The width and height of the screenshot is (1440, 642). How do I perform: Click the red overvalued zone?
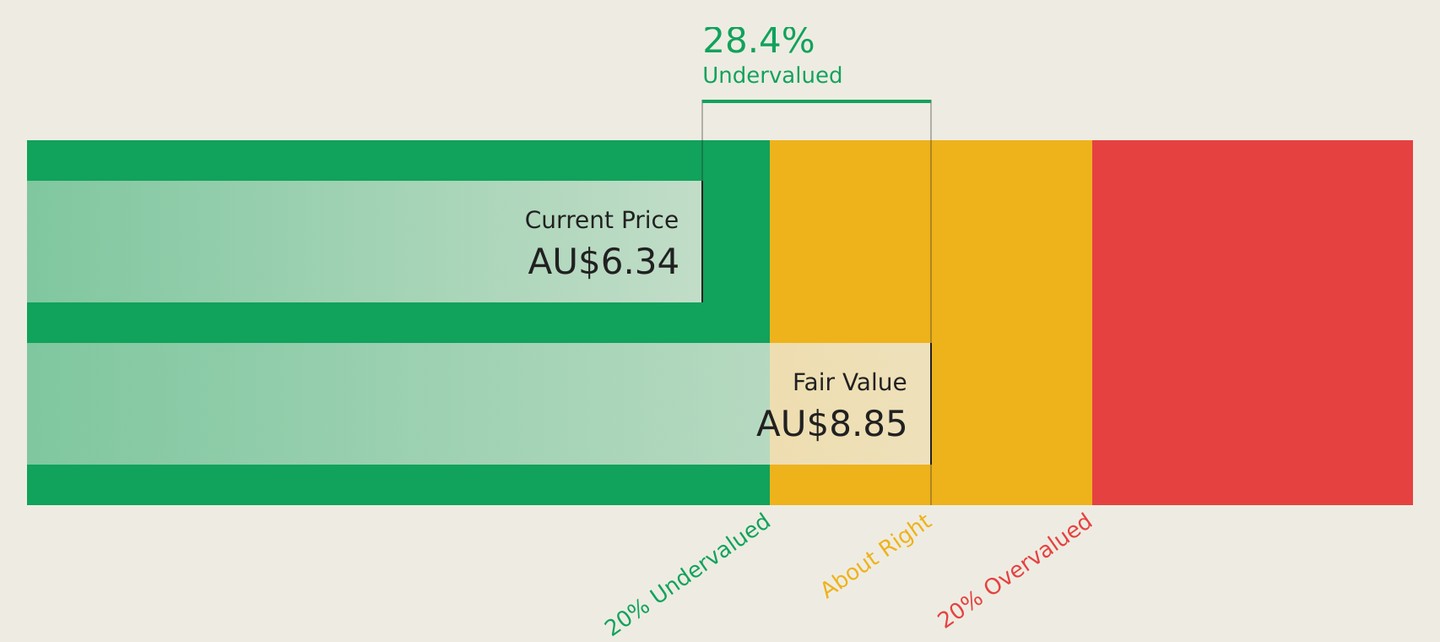[x=1252, y=322]
